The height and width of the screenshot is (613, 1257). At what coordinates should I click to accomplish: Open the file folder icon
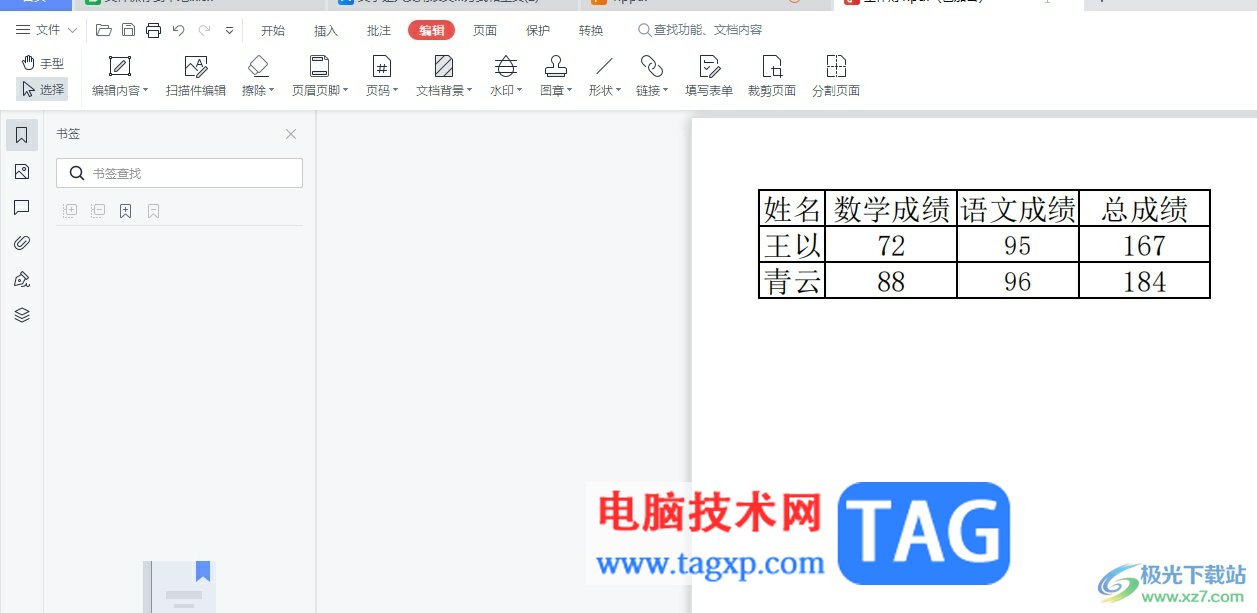[x=104, y=30]
